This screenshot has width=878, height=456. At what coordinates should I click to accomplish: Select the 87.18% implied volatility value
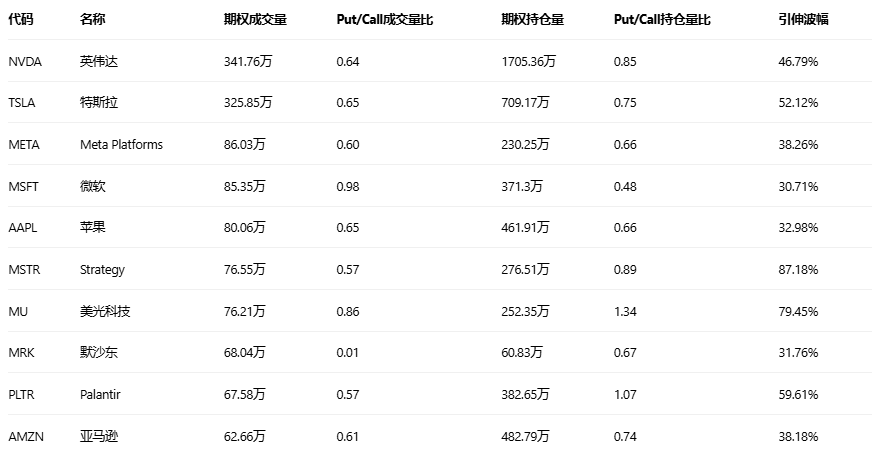[x=798, y=270]
